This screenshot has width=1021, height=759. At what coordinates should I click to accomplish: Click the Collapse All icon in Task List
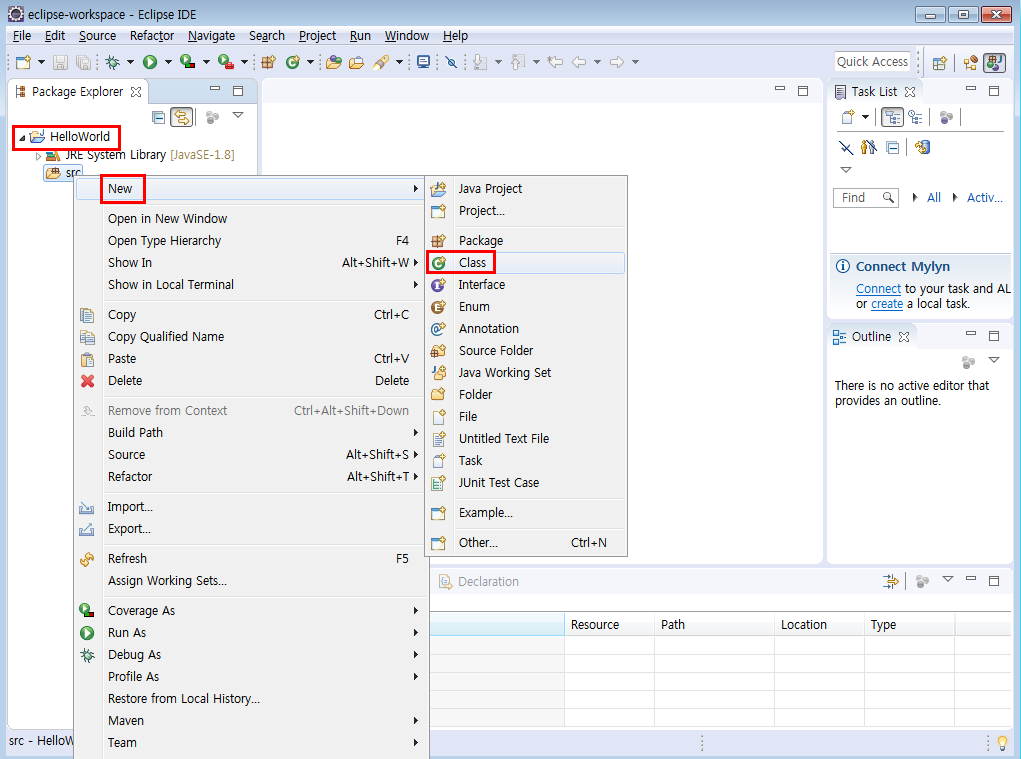[x=893, y=148]
